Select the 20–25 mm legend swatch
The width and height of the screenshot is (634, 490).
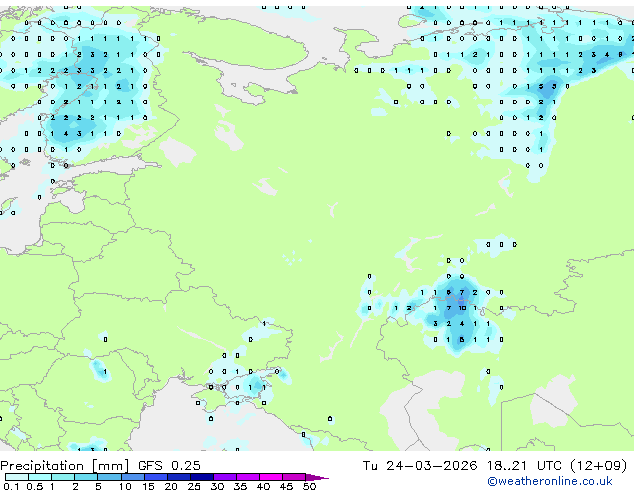pyautogui.click(x=179, y=477)
